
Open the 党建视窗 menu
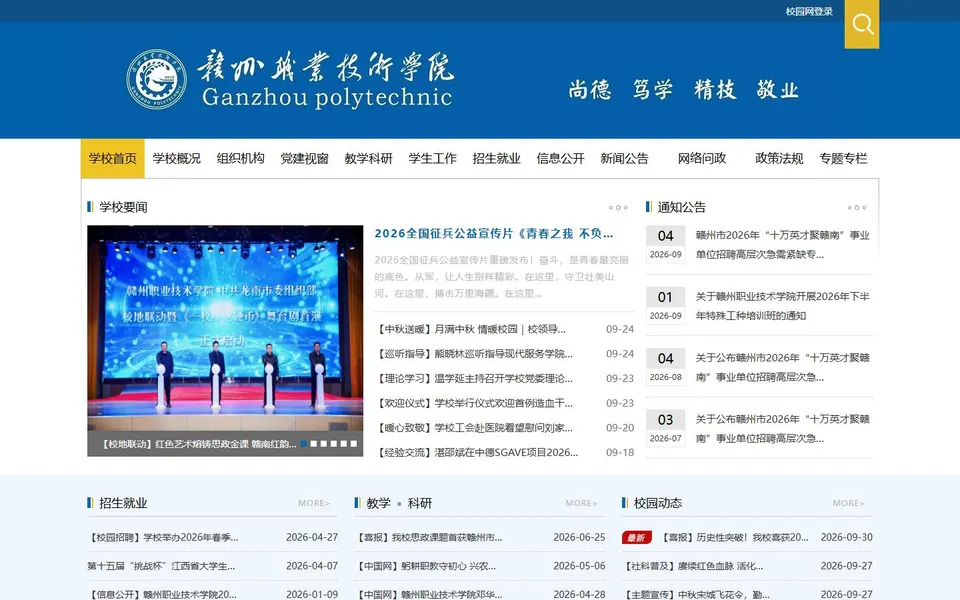(304, 159)
